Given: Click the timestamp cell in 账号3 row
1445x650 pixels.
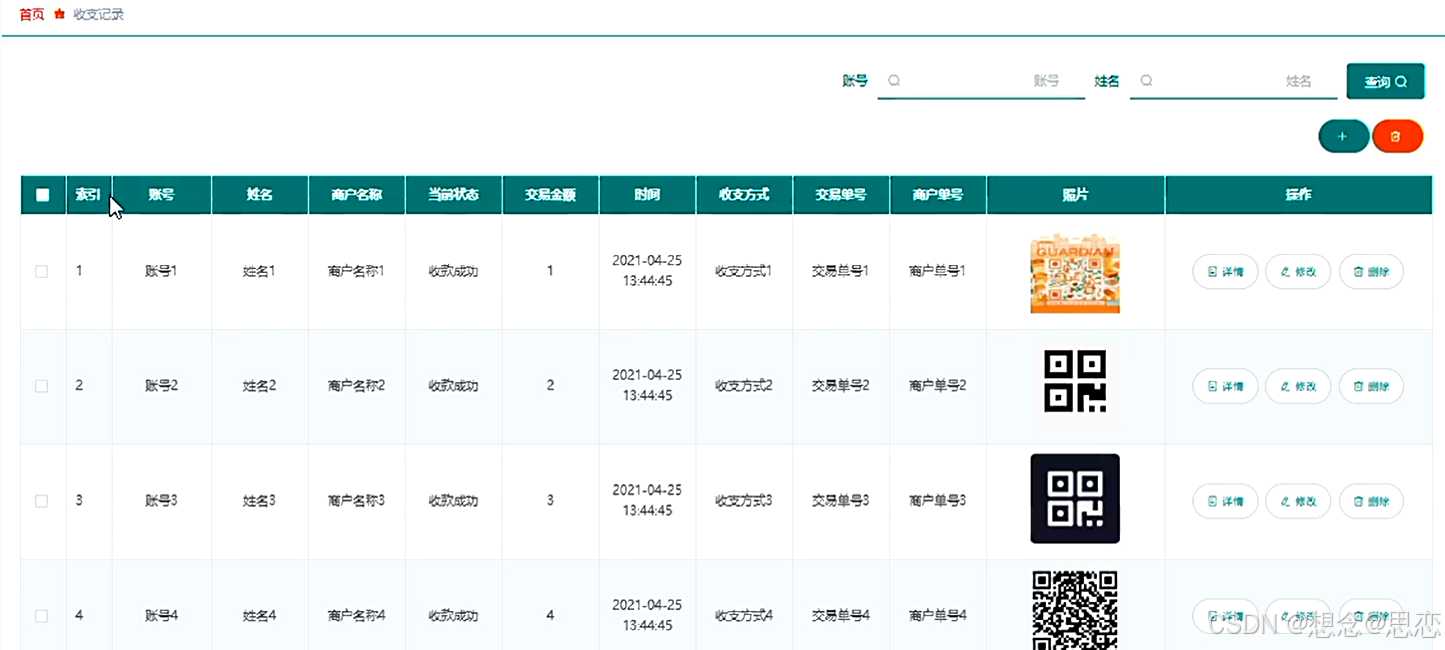Looking at the screenshot, I should [647, 501].
